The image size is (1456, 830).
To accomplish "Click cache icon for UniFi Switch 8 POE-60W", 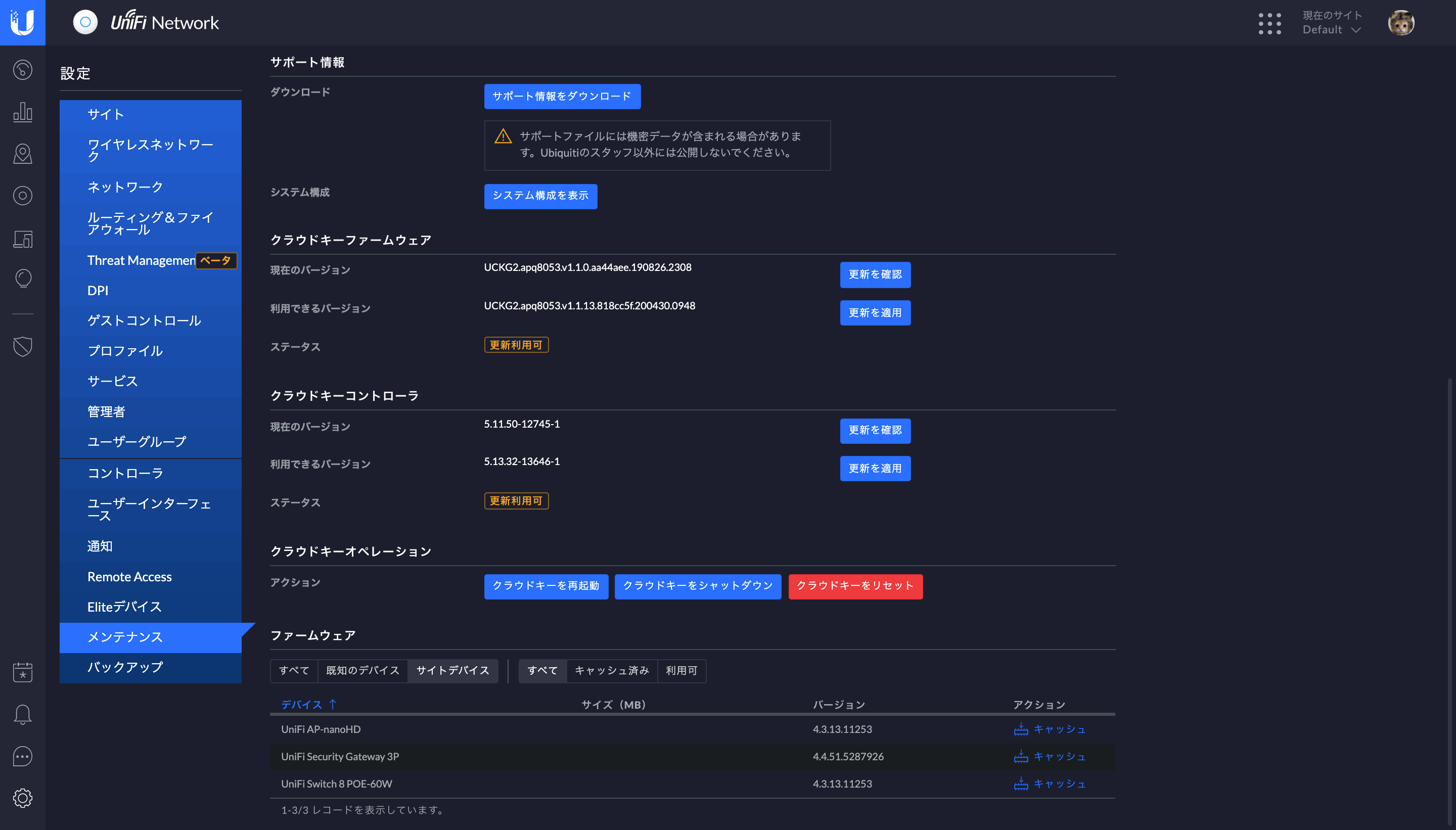I will 1021,784.
